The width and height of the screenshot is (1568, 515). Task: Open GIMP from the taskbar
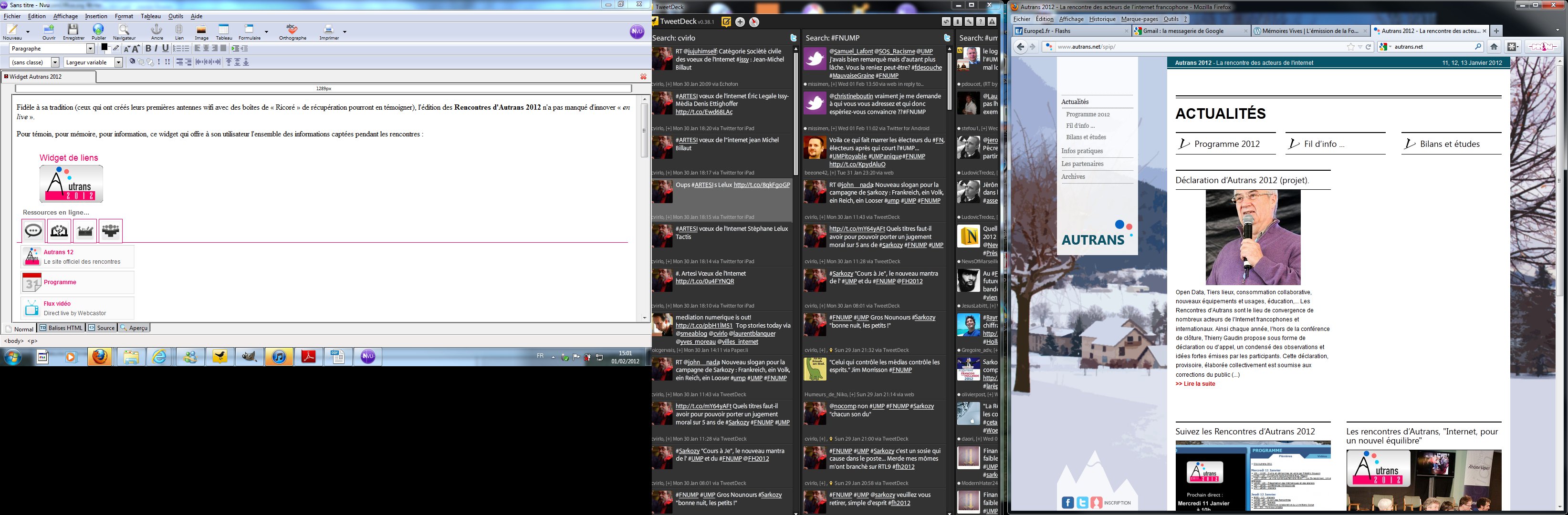pos(249,358)
